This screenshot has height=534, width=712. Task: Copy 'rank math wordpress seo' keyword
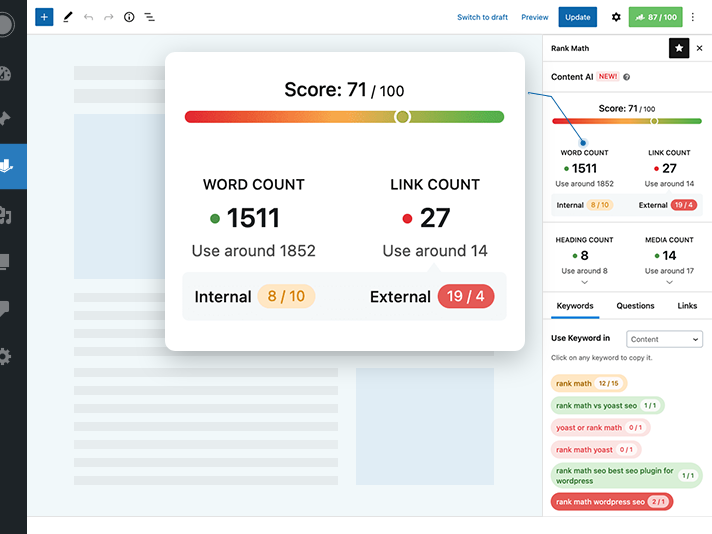612,502
